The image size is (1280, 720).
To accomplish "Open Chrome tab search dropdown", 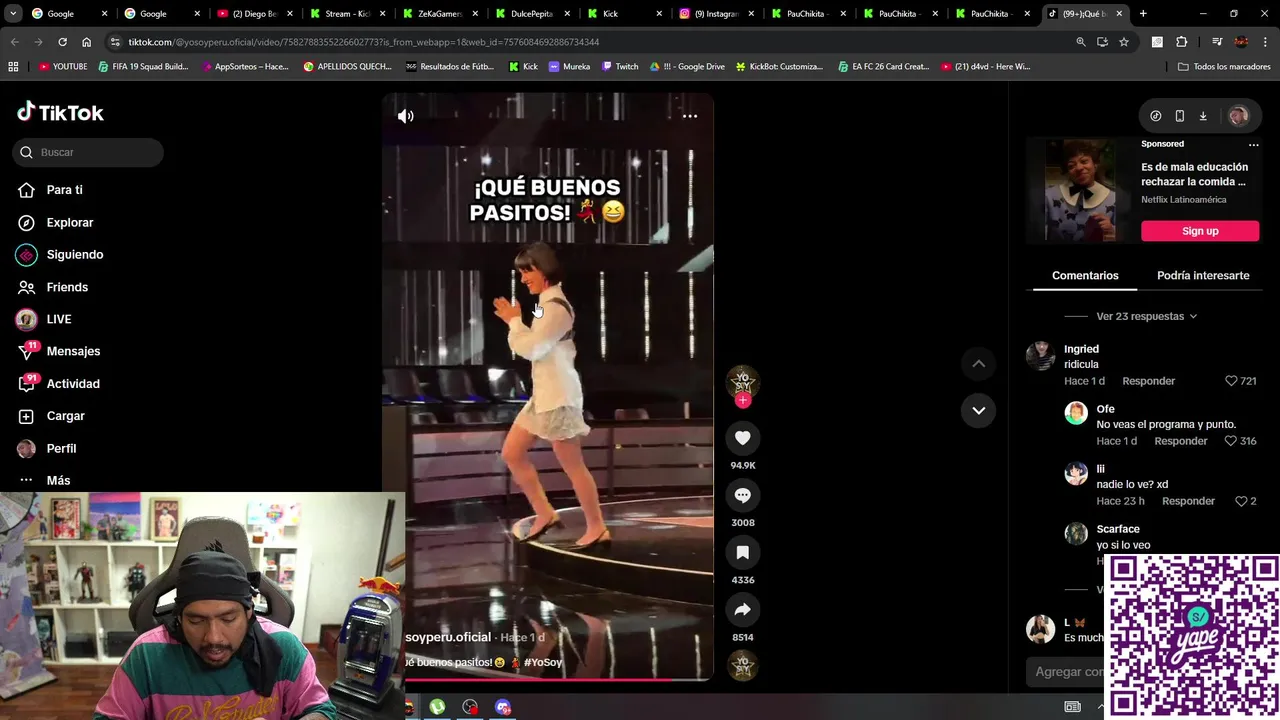I will (x=14, y=14).
